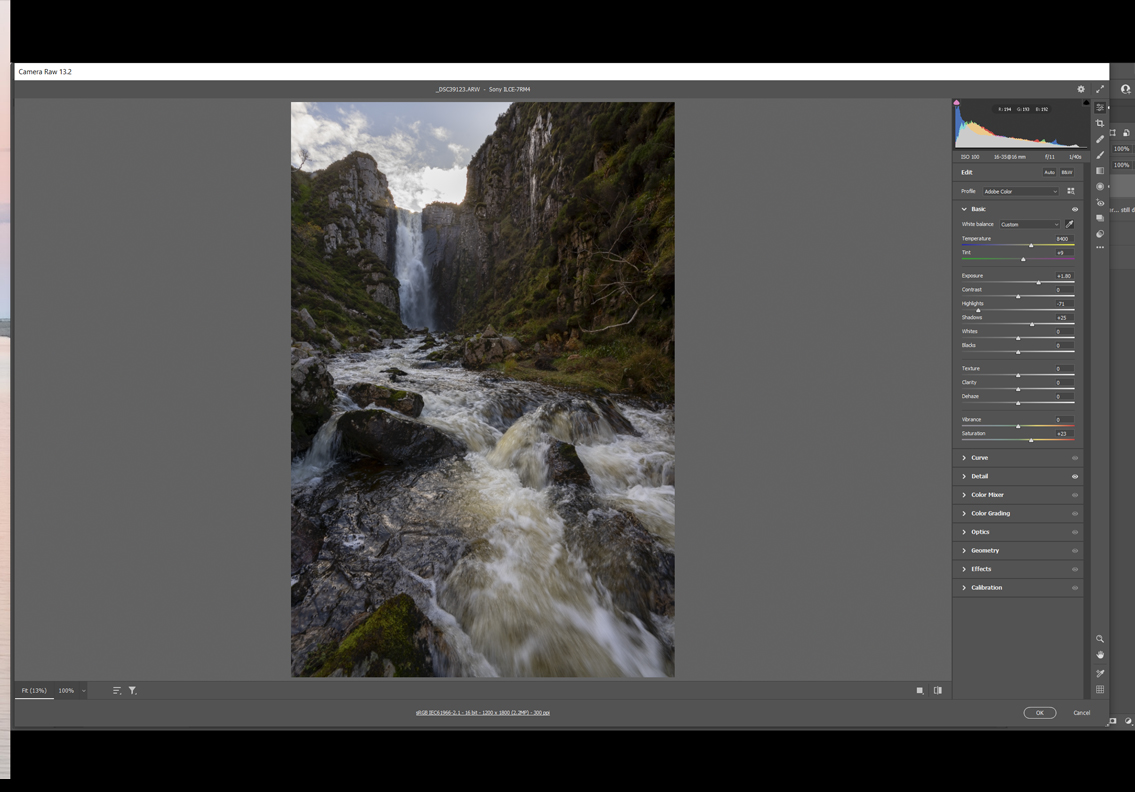The image size is (1135, 792).
Task: Expand the Geometry panel
Action: coord(984,550)
